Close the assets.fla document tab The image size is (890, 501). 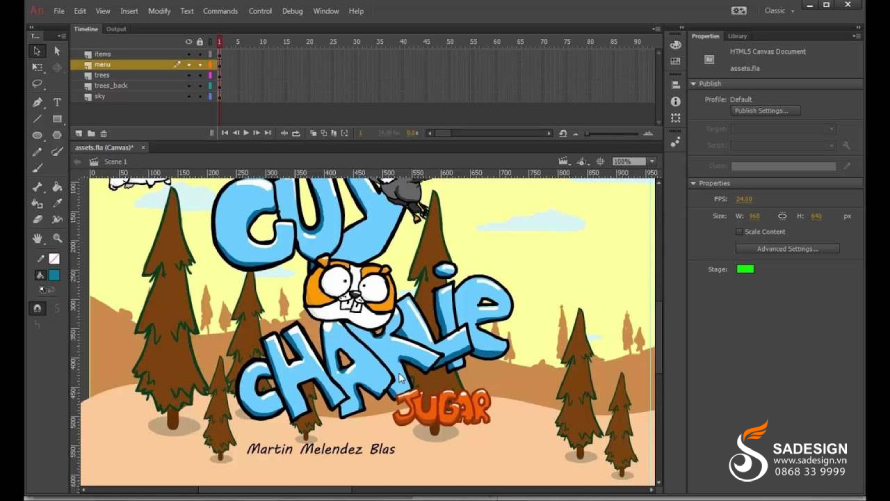pos(143,148)
